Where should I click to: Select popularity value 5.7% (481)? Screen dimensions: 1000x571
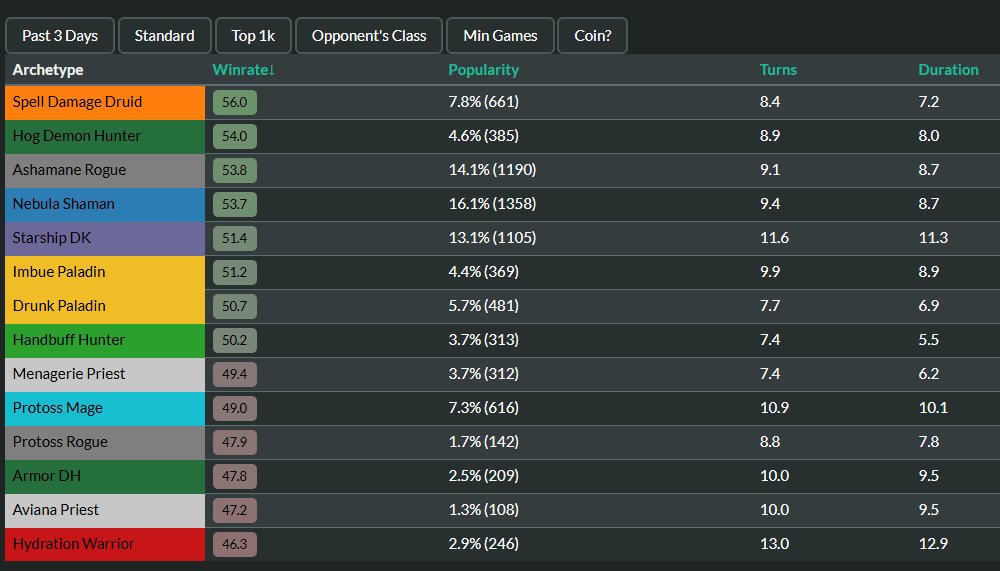(483, 306)
